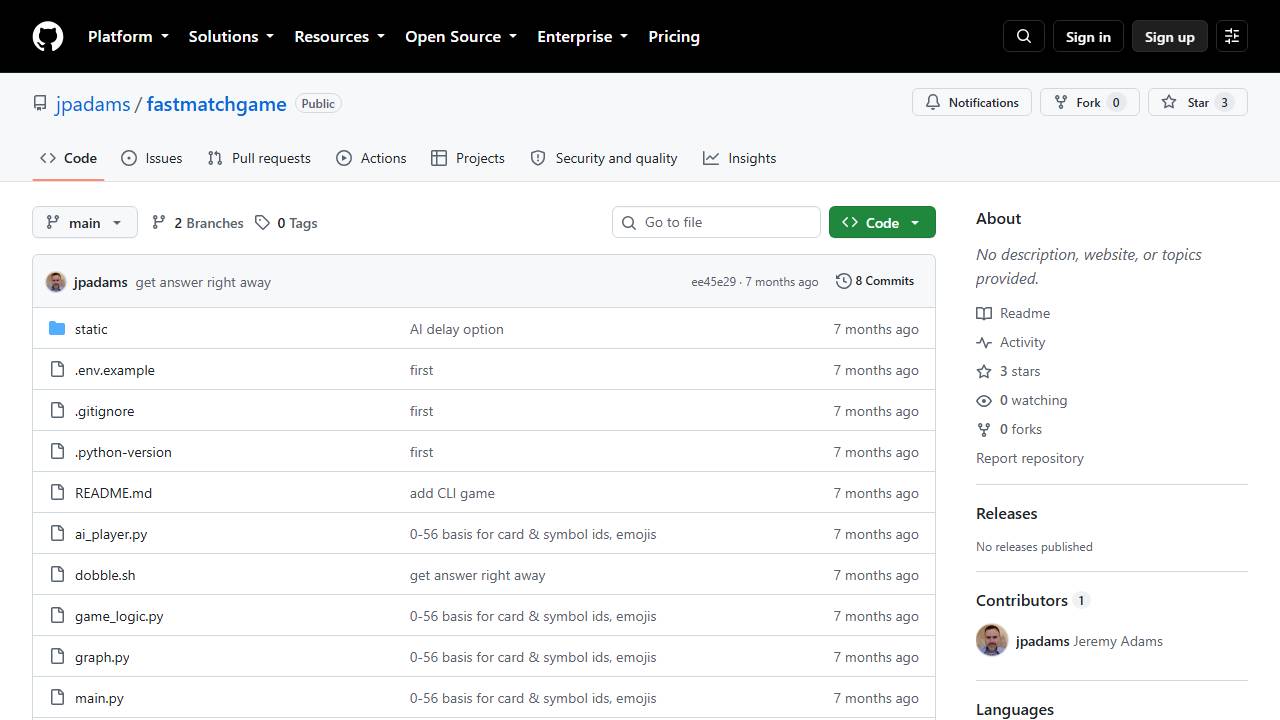Open the jpadams owner link in the title
Image resolution: width=1280 pixels, height=720 pixels.
(x=93, y=104)
